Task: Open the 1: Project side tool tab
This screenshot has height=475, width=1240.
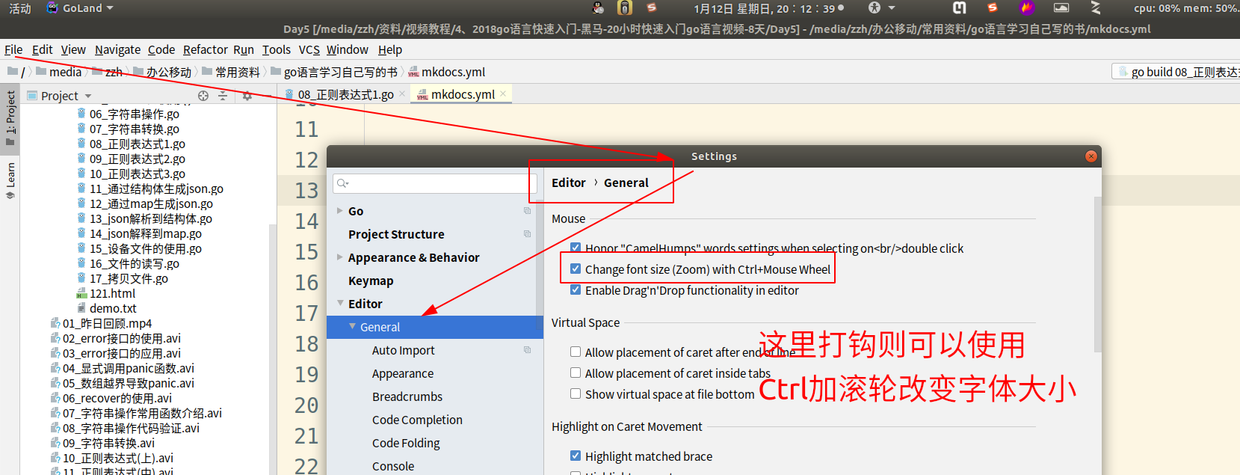Action: point(10,117)
